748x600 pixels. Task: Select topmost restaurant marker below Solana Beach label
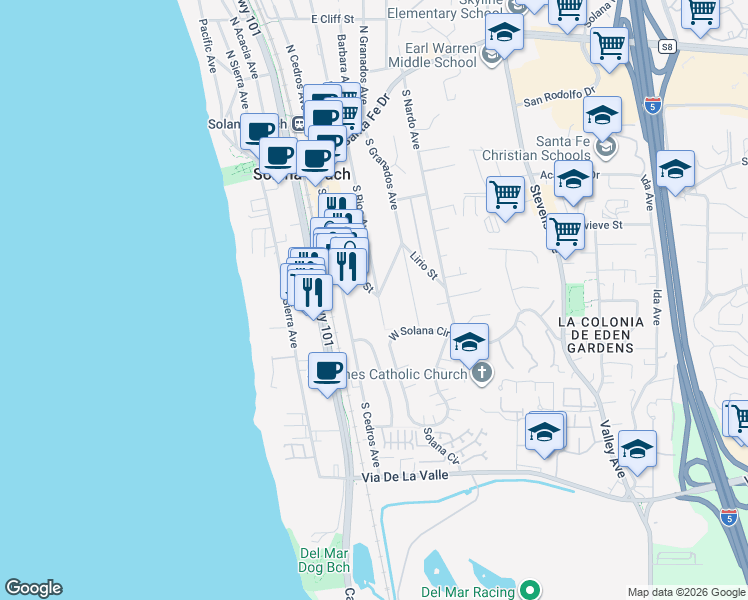337,202
